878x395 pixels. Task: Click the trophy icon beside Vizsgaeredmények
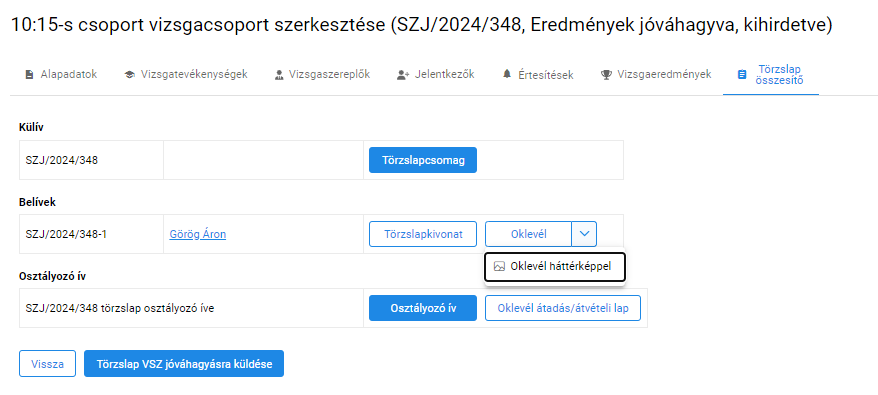pyautogui.click(x=606, y=75)
